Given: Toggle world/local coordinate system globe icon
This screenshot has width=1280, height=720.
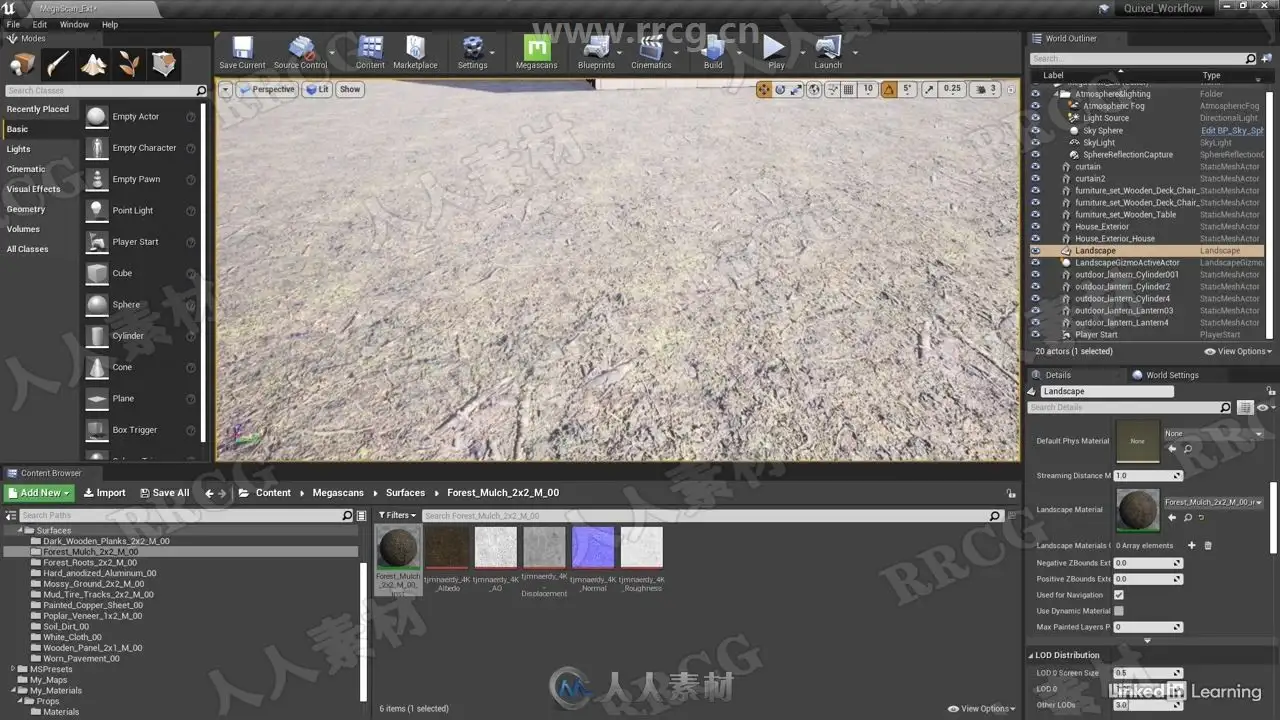Looking at the screenshot, I should coord(814,89).
